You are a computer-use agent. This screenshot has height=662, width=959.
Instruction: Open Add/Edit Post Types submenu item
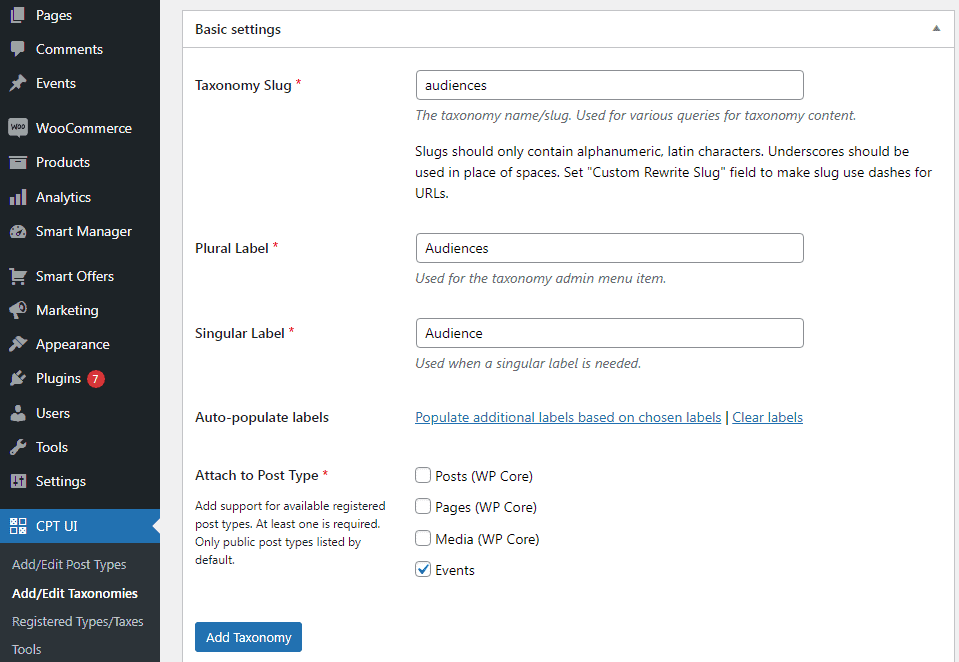pyautogui.click(x=69, y=565)
